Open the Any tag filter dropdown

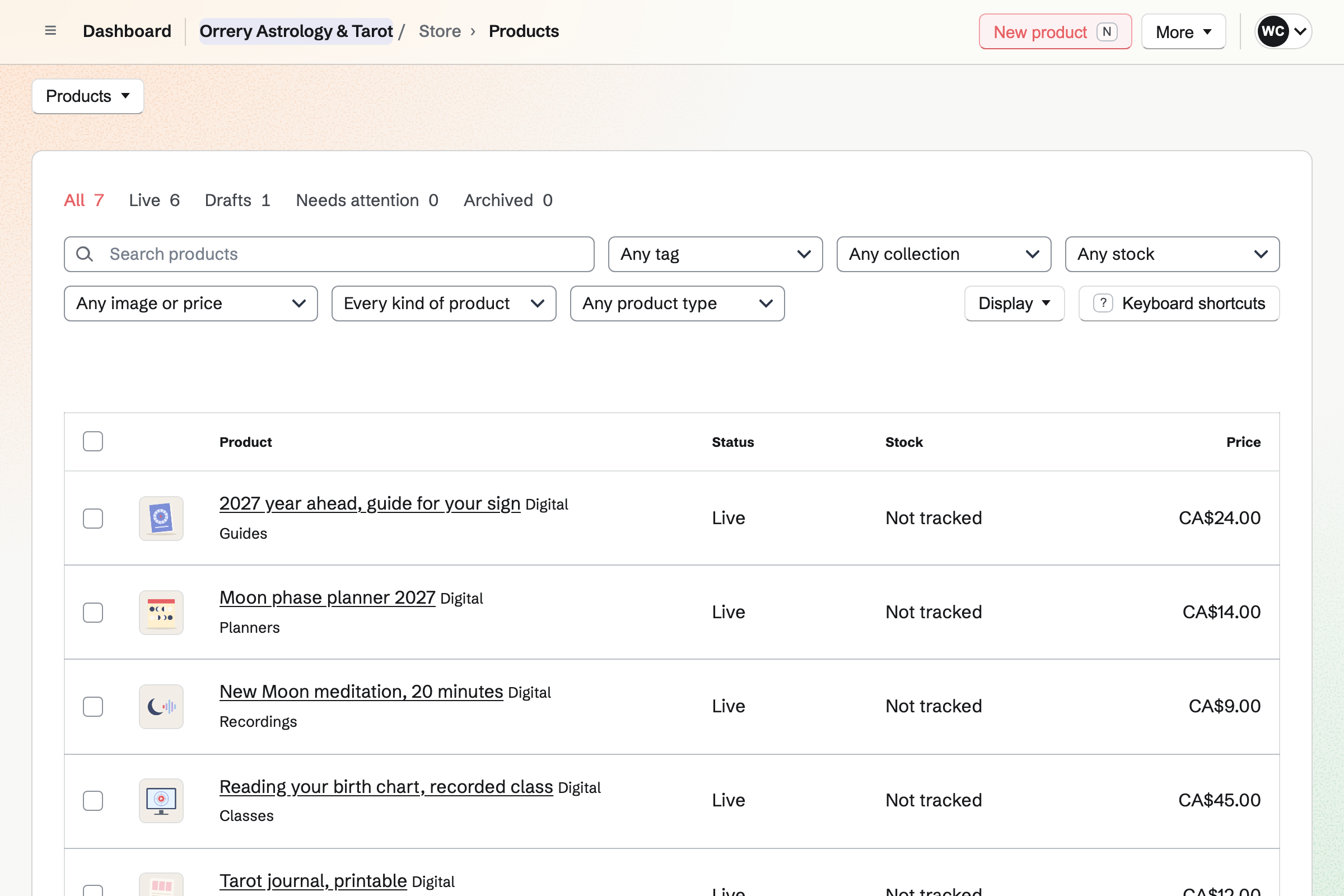click(x=716, y=254)
